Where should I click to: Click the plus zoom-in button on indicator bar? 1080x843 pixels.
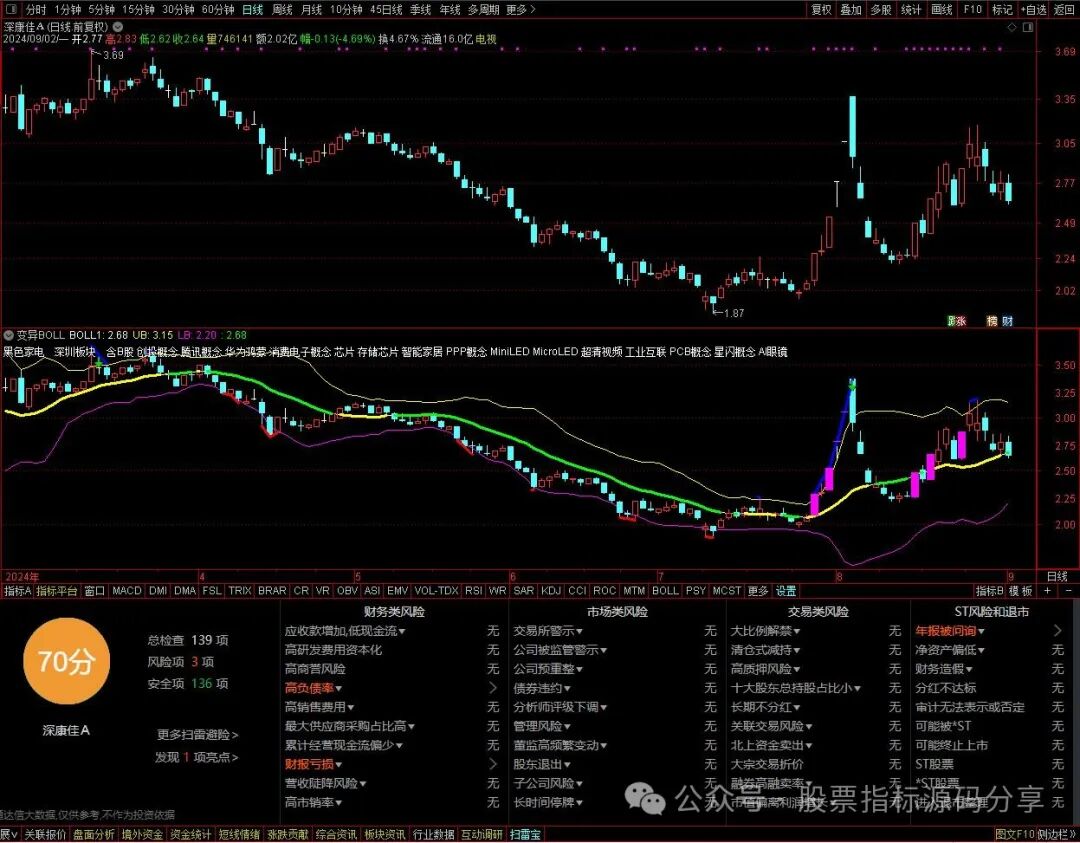[x=1048, y=590]
